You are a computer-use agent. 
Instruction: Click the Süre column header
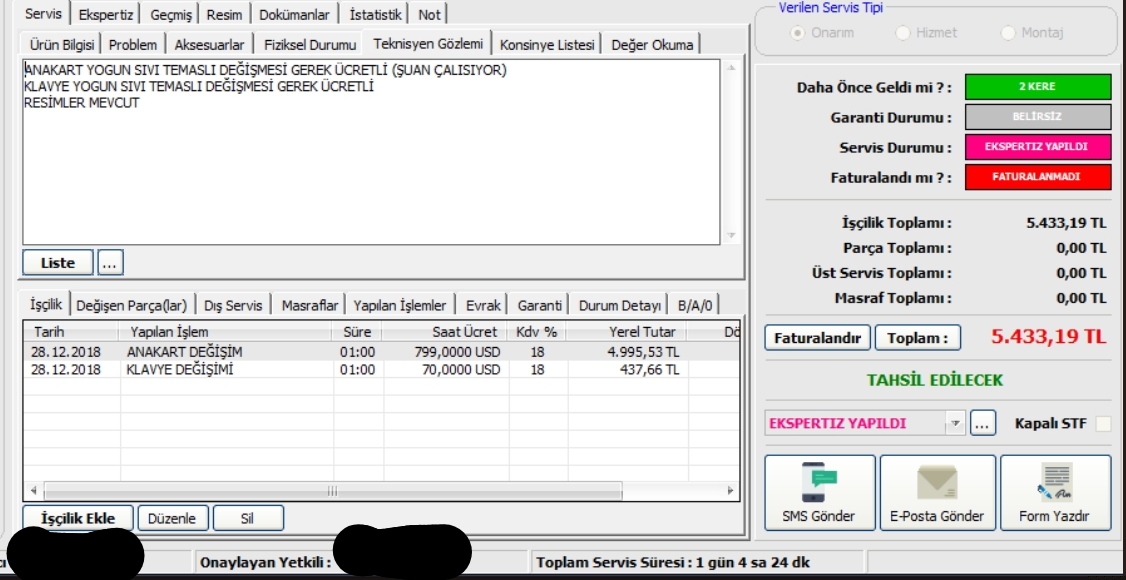358,332
